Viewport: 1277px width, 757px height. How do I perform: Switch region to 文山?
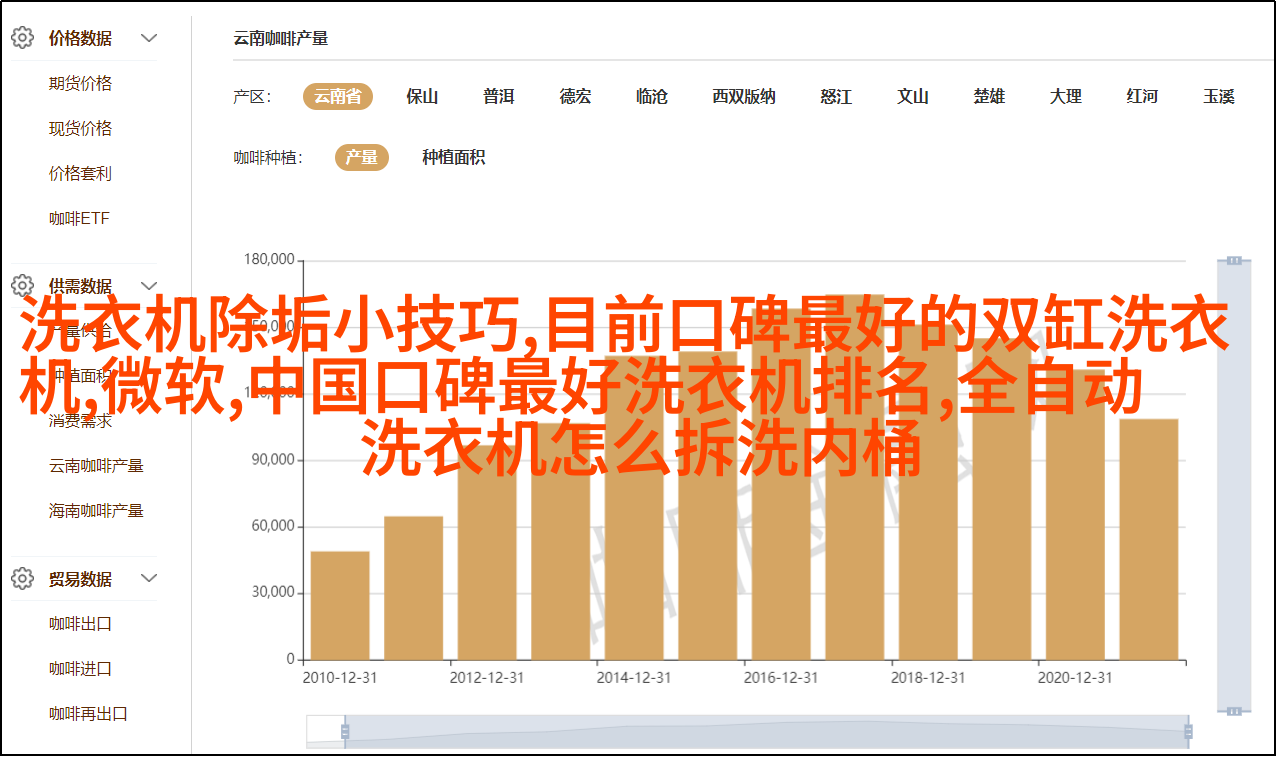pos(913,97)
